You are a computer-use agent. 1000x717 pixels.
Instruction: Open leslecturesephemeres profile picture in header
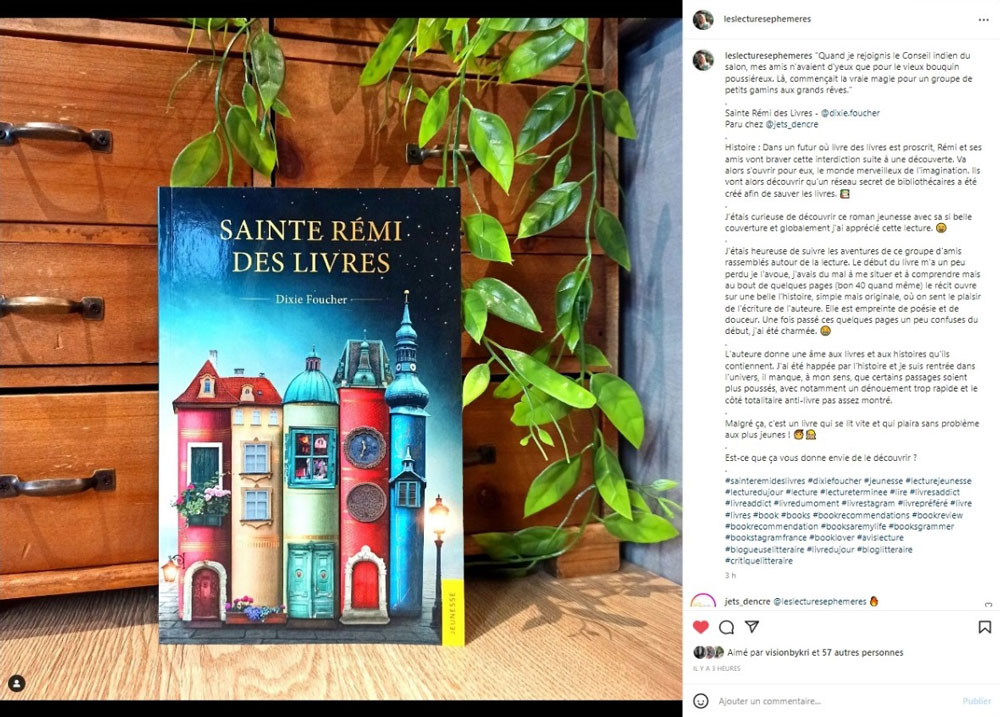(703, 20)
